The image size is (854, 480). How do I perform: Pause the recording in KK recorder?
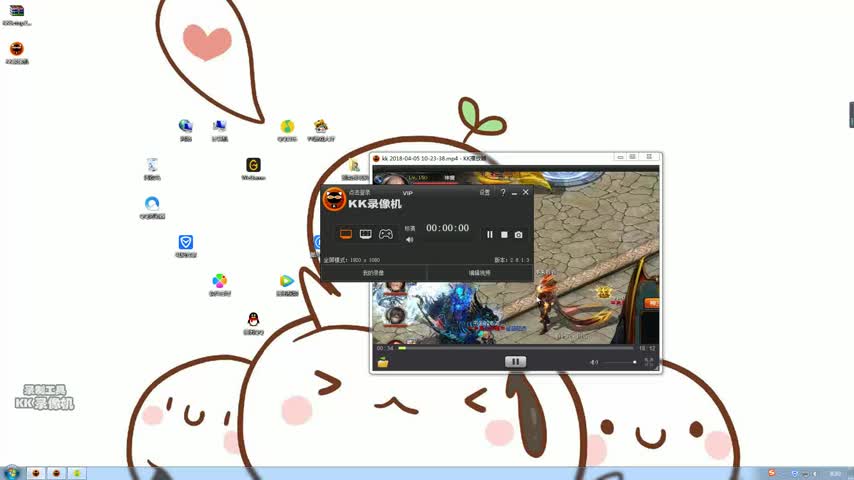(x=490, y=235)
